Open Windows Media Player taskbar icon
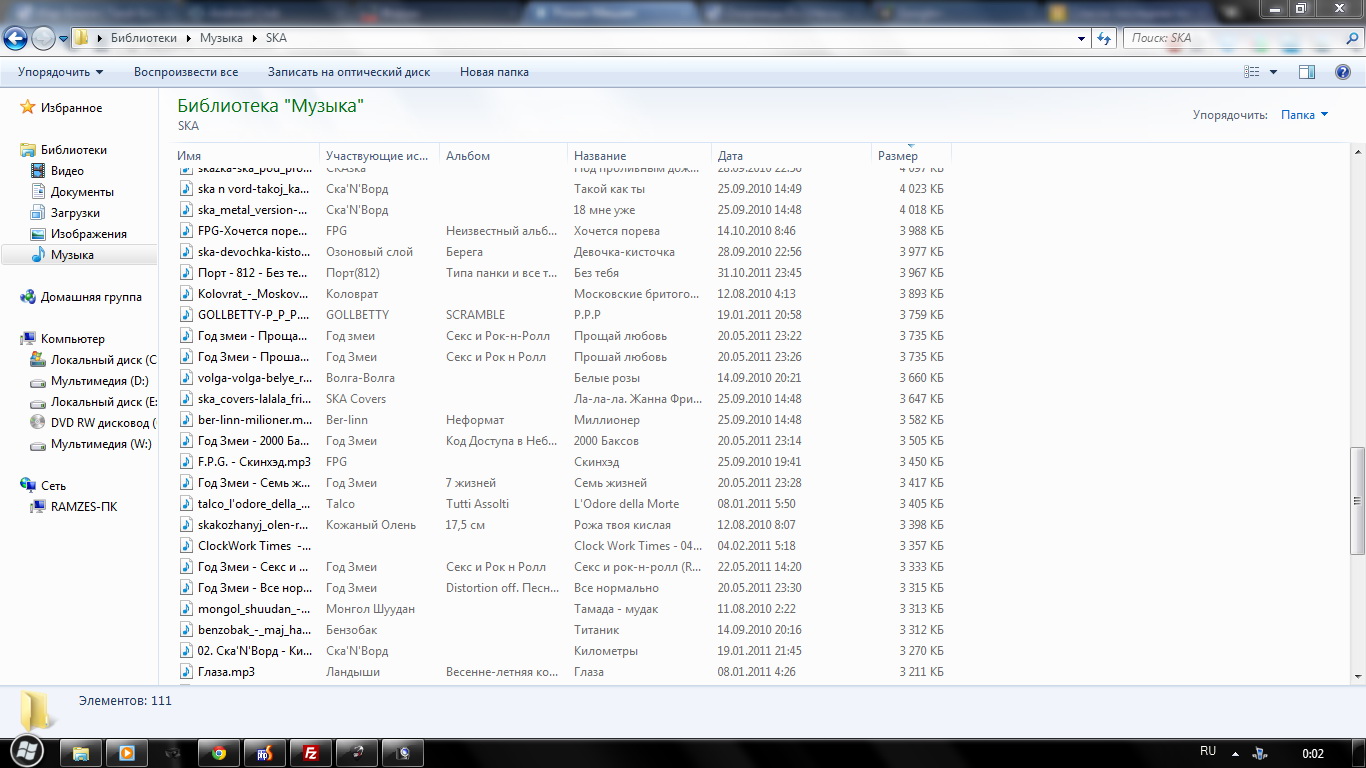Viewport: 1366px width, 768px height. (x=127, y=753)
